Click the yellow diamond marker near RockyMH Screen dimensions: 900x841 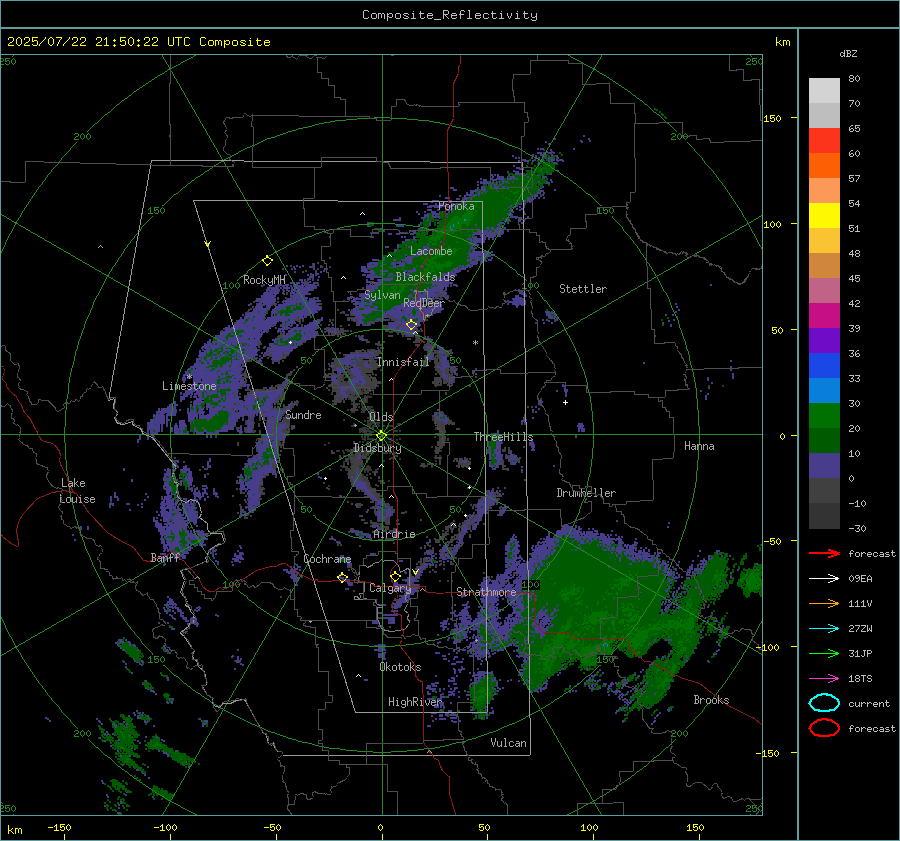point(267,261)
